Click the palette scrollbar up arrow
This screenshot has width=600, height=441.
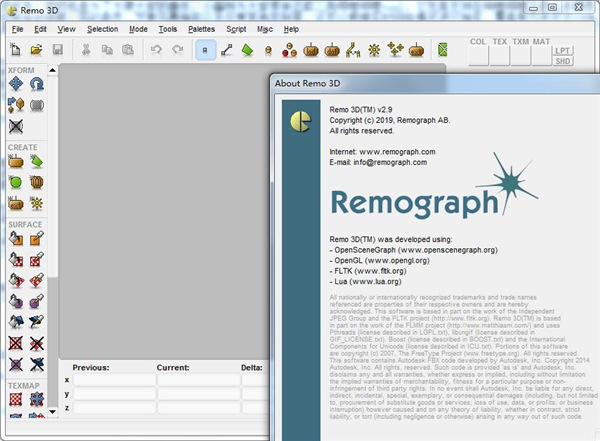point(53,70)
